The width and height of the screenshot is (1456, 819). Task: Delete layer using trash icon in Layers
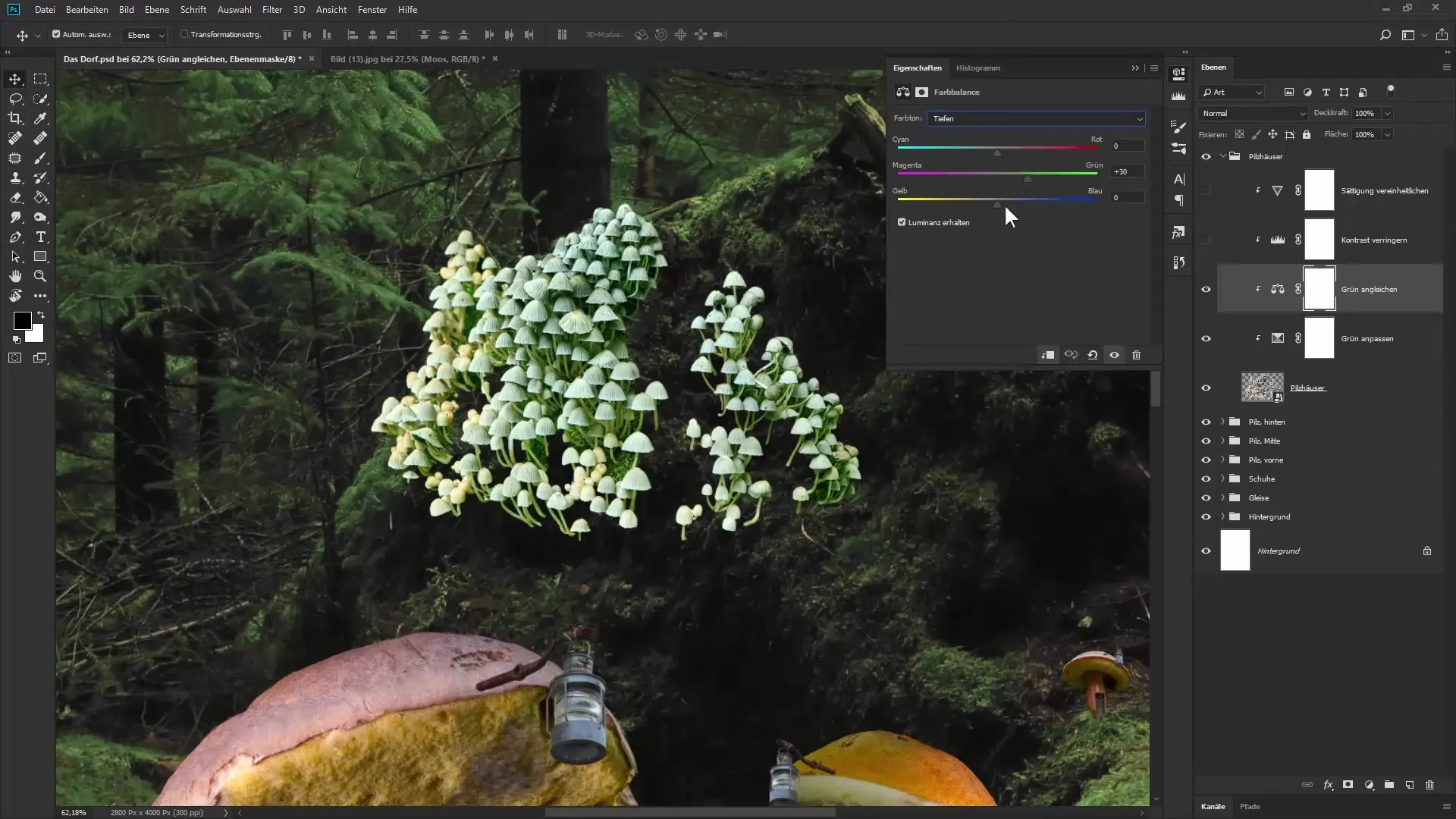tap(1429, 785)
